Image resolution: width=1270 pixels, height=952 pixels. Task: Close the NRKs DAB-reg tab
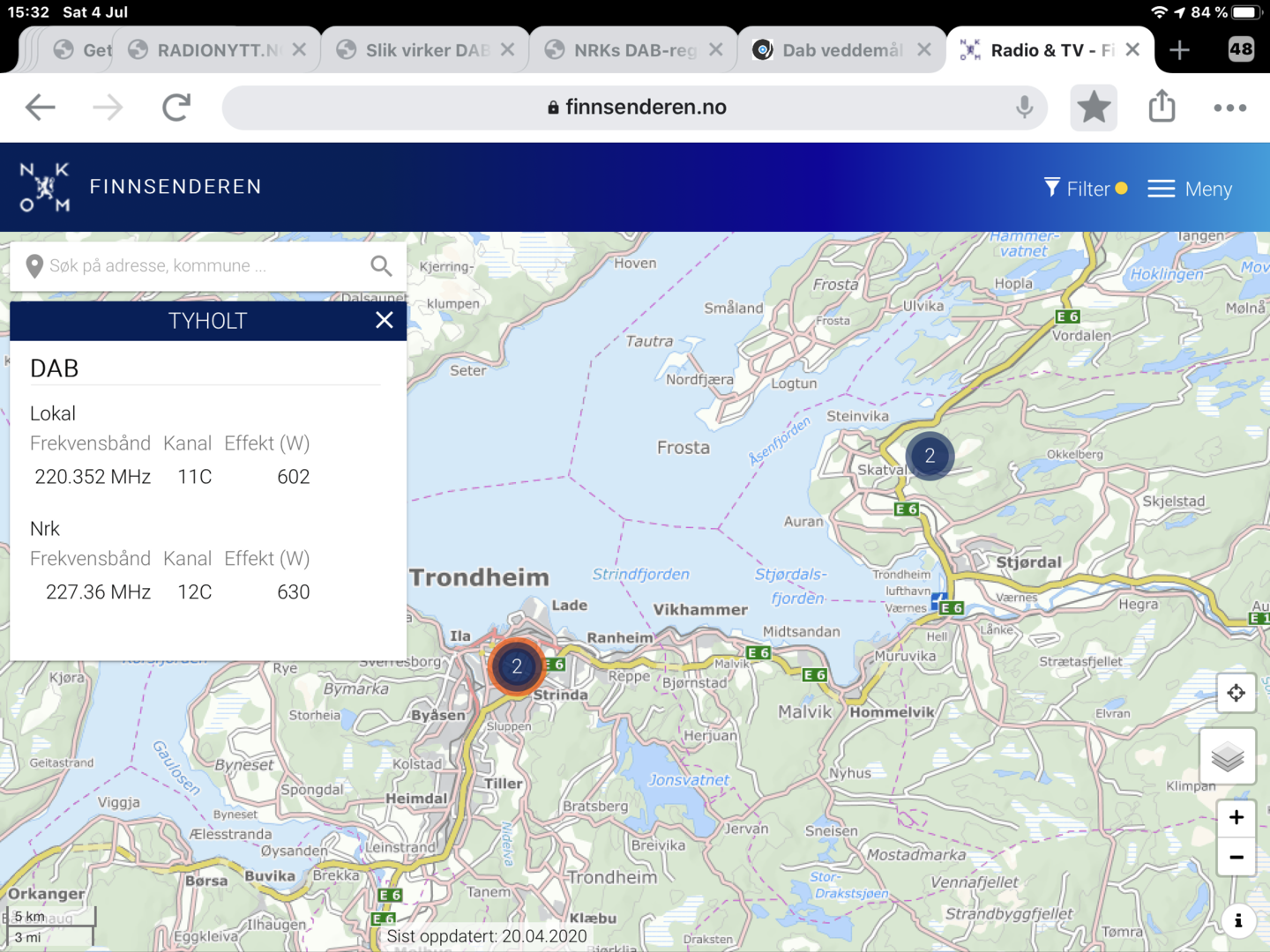716,50
